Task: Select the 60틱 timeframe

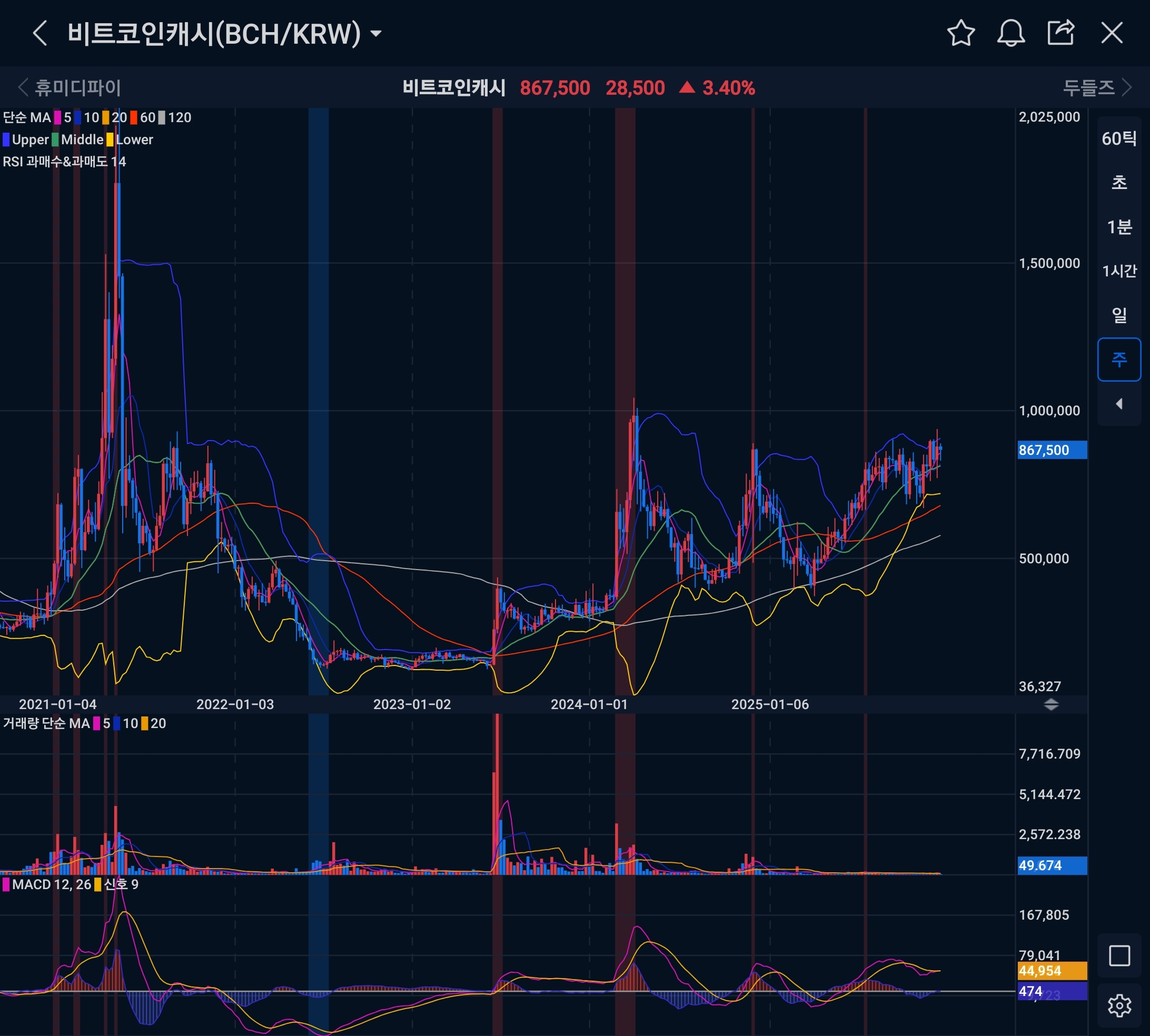Action: click(x=1119, y=138)
